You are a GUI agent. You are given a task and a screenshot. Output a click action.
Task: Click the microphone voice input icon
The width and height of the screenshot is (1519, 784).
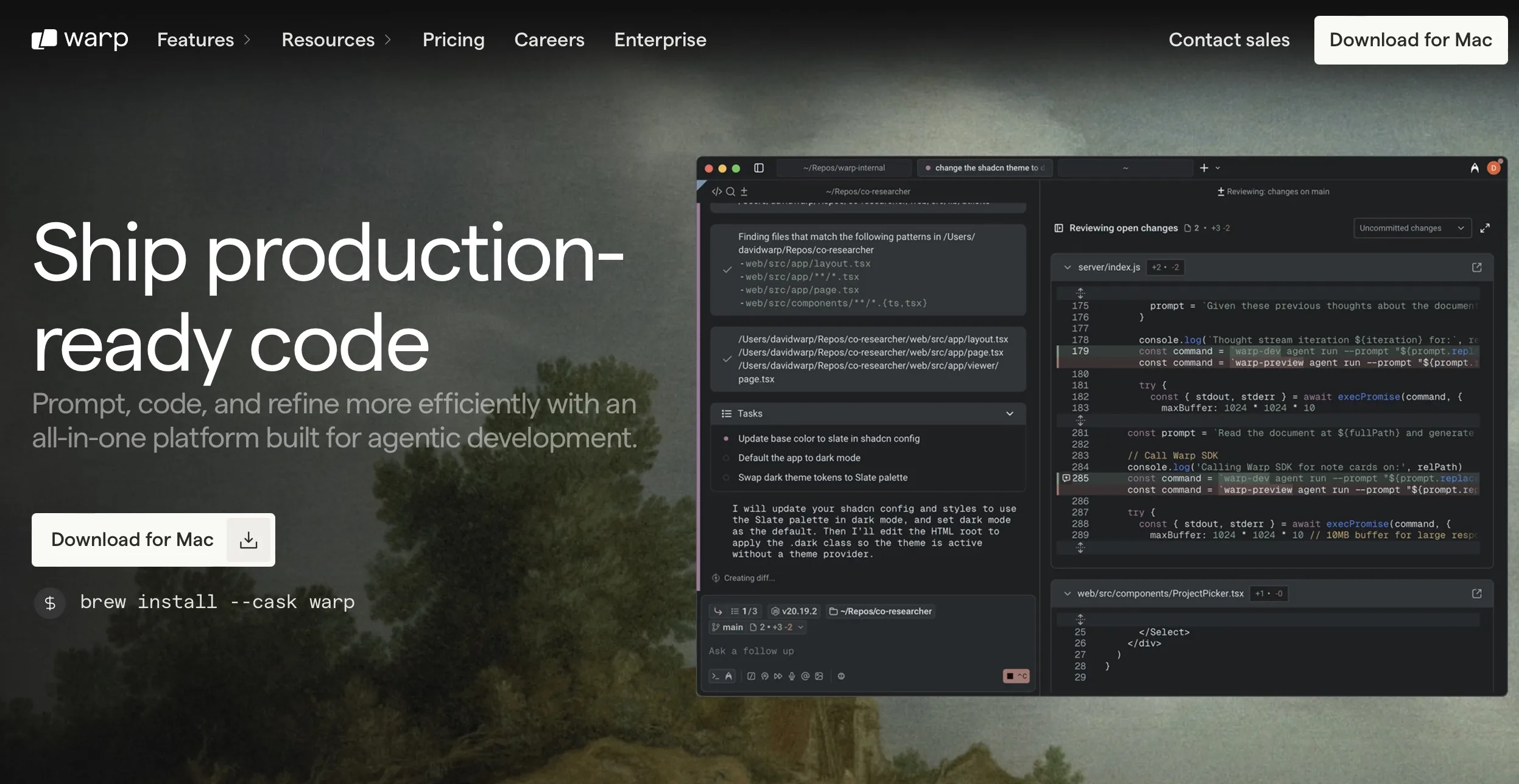coord(792,676)
